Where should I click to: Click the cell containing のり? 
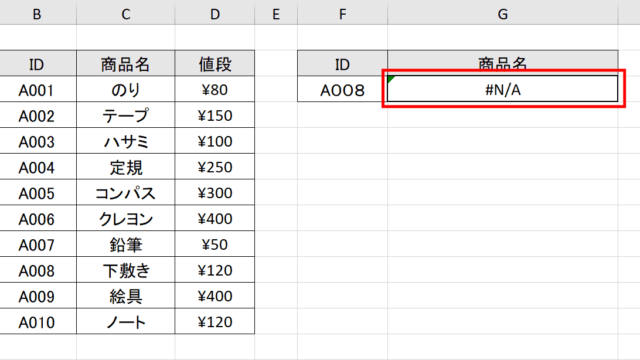point(126,89)
